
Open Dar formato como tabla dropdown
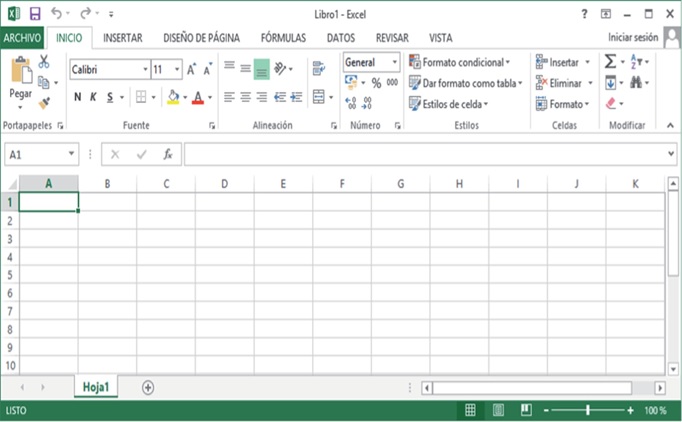coord(465,83)
